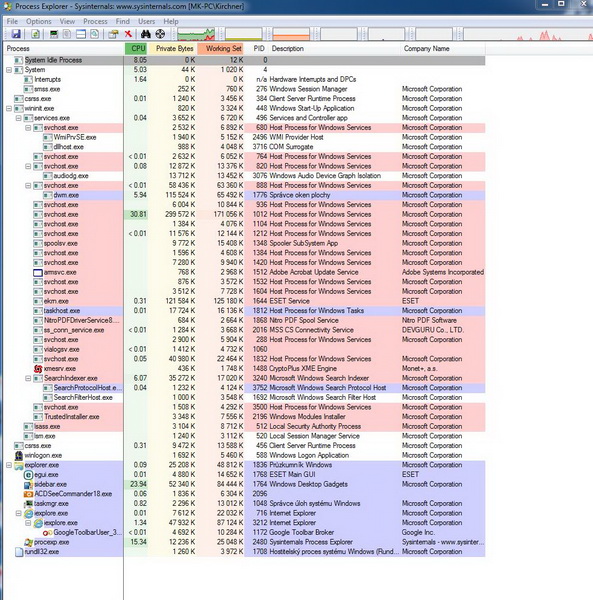
Task: Click the procexp.exe process icon
Action: click(28, 542)
